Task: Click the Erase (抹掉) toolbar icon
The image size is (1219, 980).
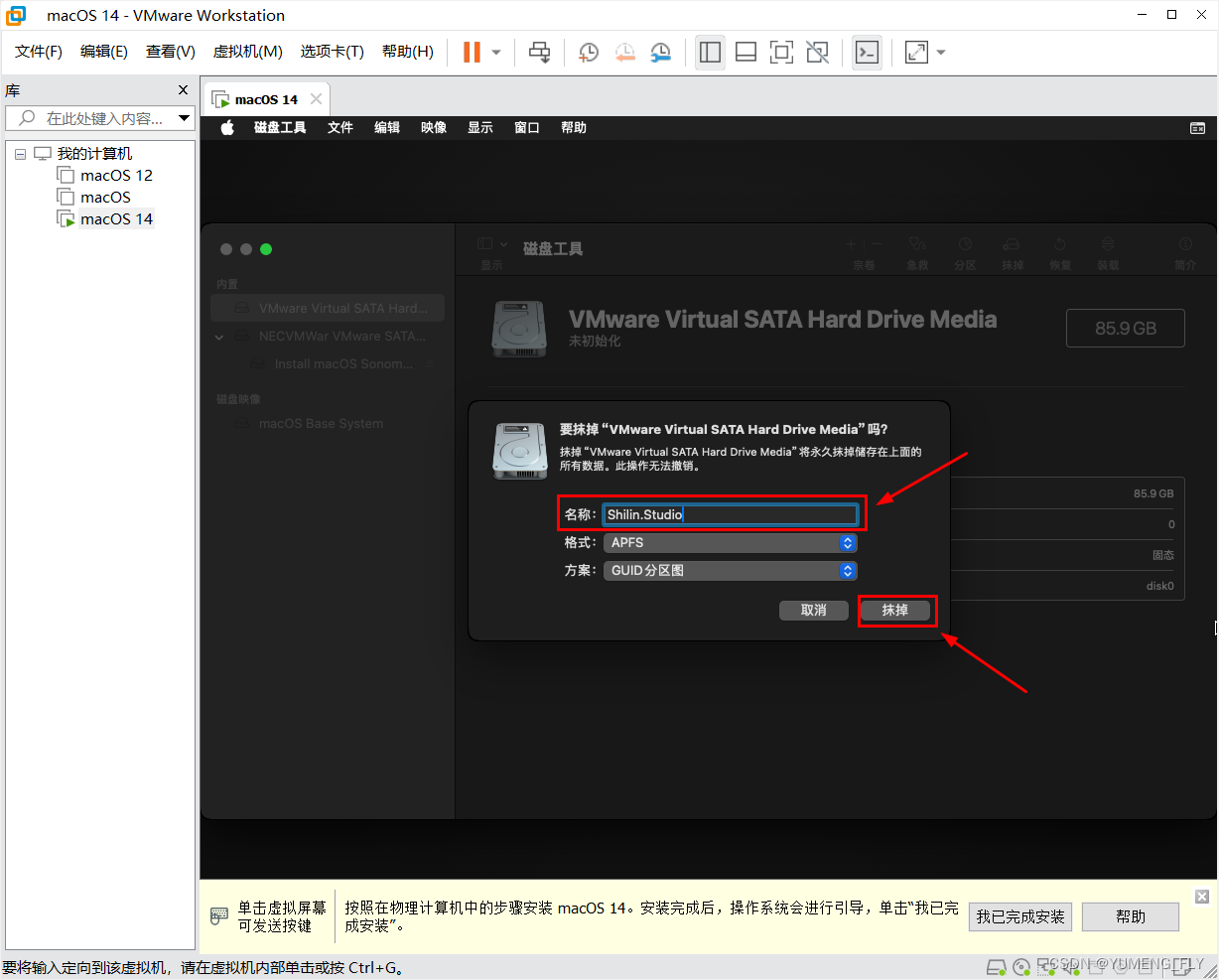Action: pyautogui.click(x=1013, y=250)
